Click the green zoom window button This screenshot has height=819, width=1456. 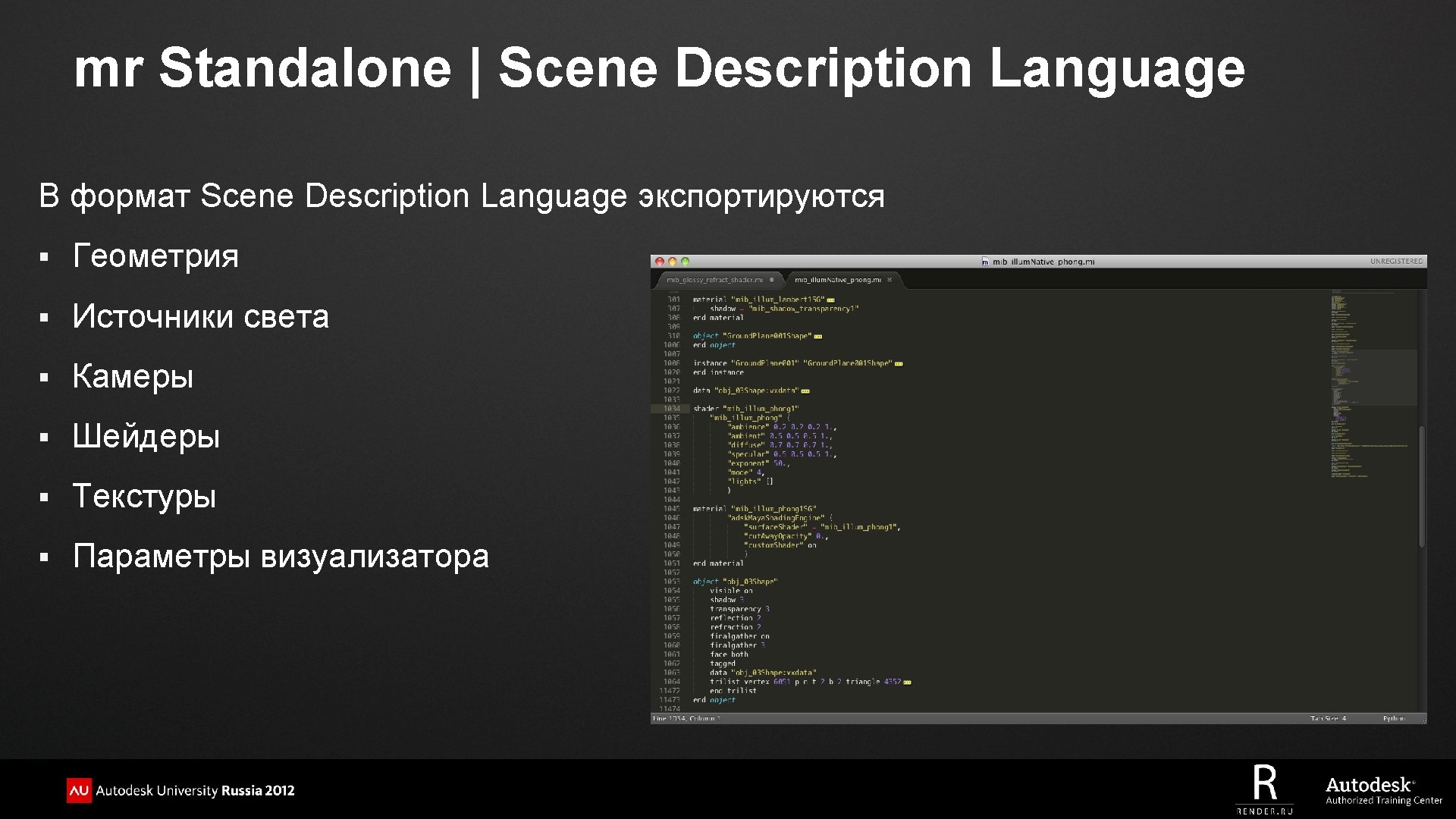click(686, 262)
